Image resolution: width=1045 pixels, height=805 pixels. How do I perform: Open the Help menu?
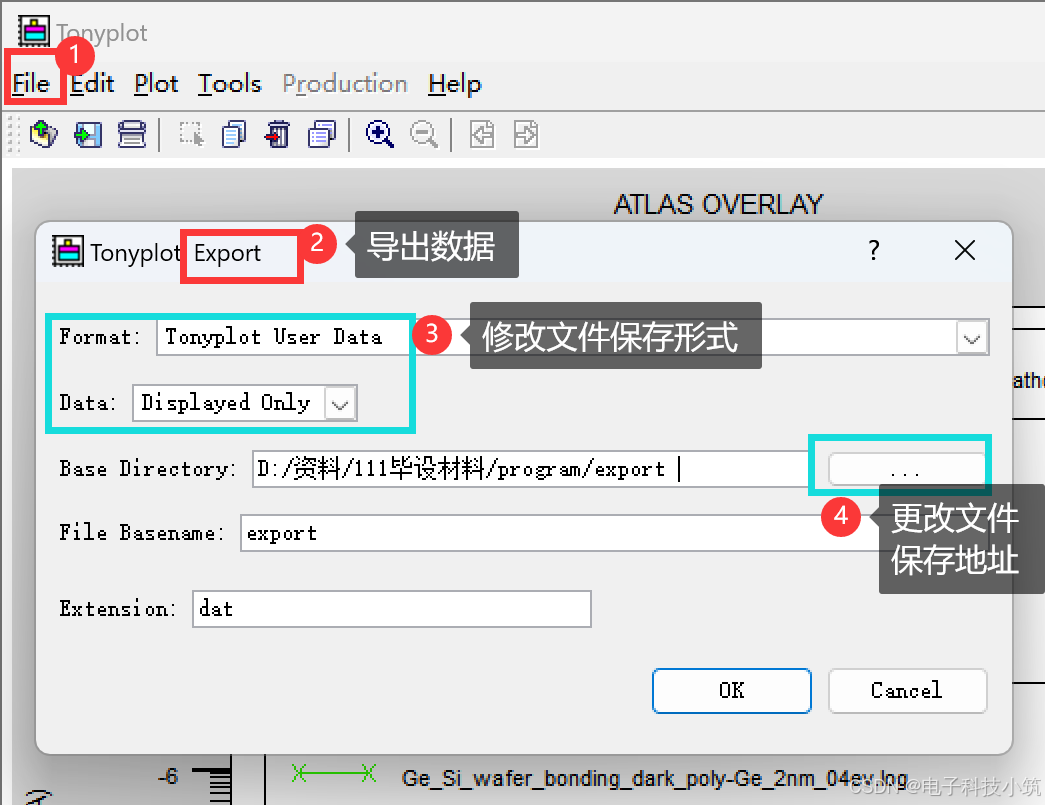coord(455,84)
